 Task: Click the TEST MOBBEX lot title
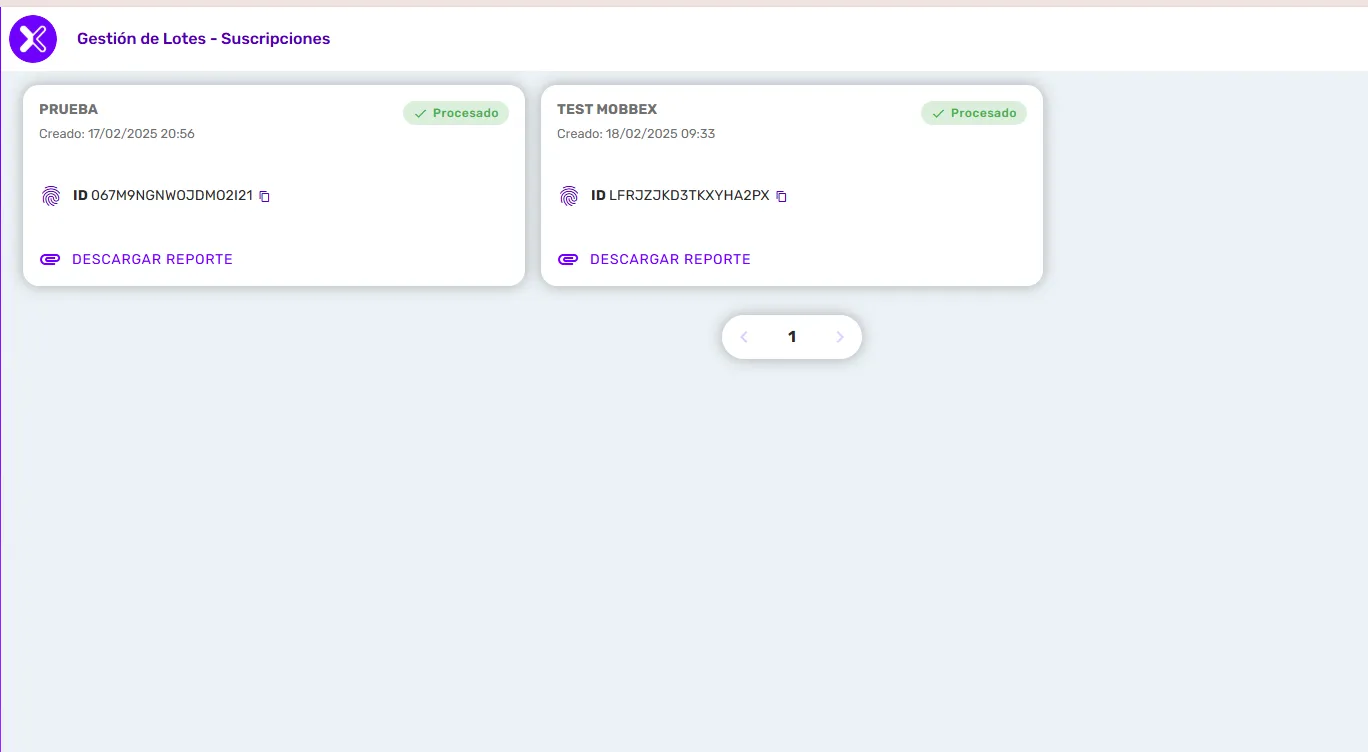[x=607, y=109]
